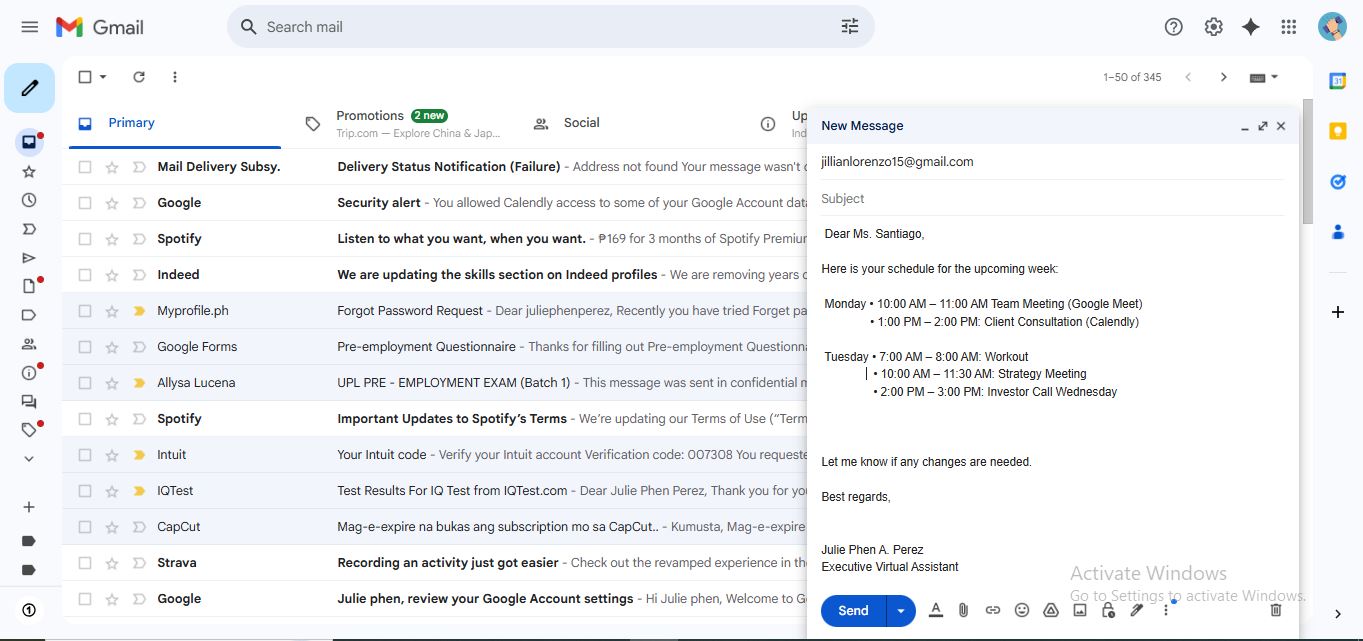Toggle confidential mode lock icon
This screenshot has width=1363, height=641.
coord(1108,610)
